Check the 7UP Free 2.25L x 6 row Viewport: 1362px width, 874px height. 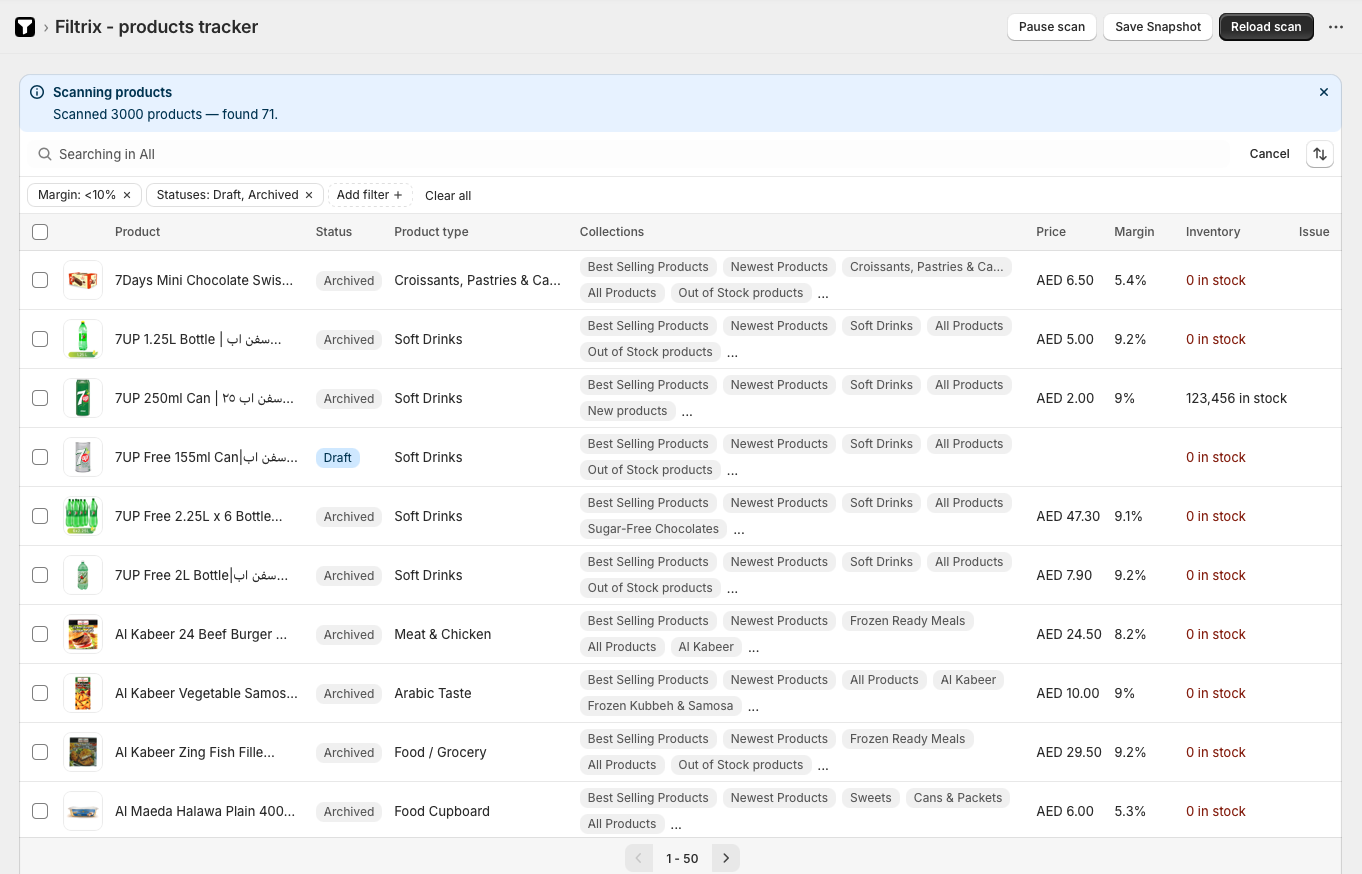[x=40, y=516]
